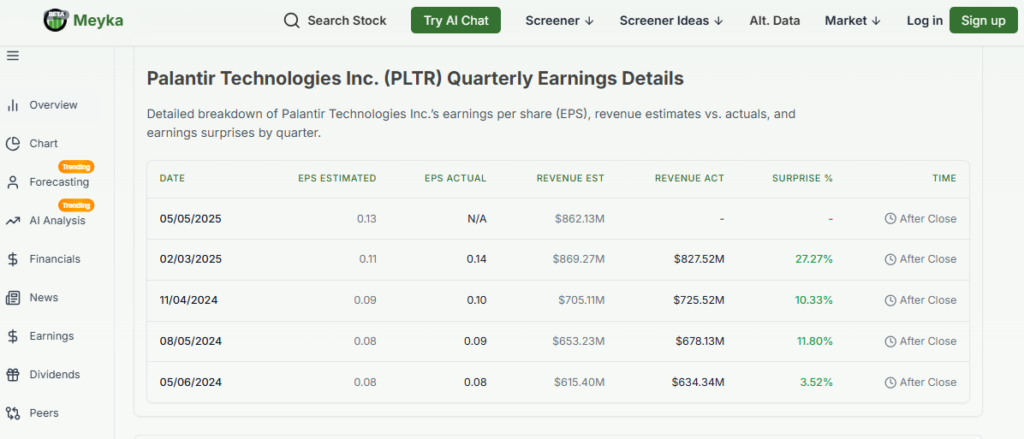The image size is (1024, 439).
Task: Select the 02/03/2025 date cell
Action: click(191, 259)
